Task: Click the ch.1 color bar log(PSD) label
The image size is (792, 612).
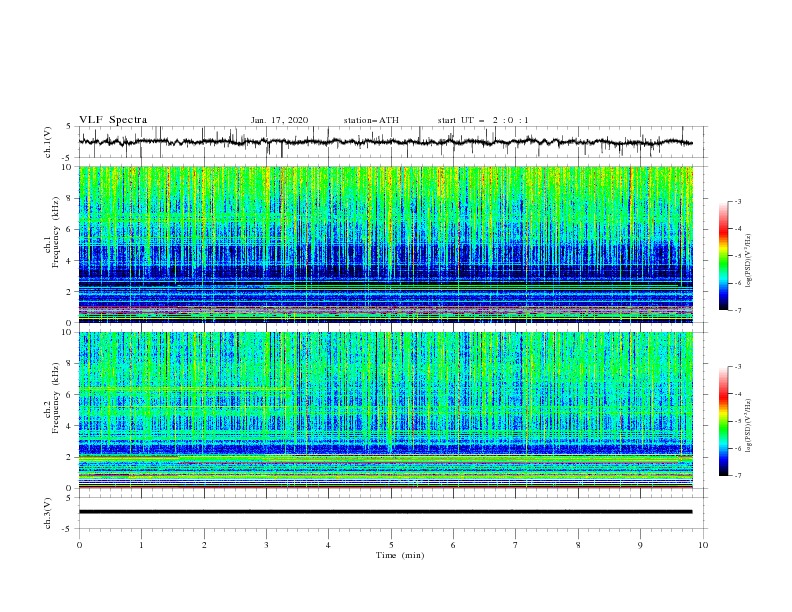Action: pyautogui.click(x=749, y=261)
